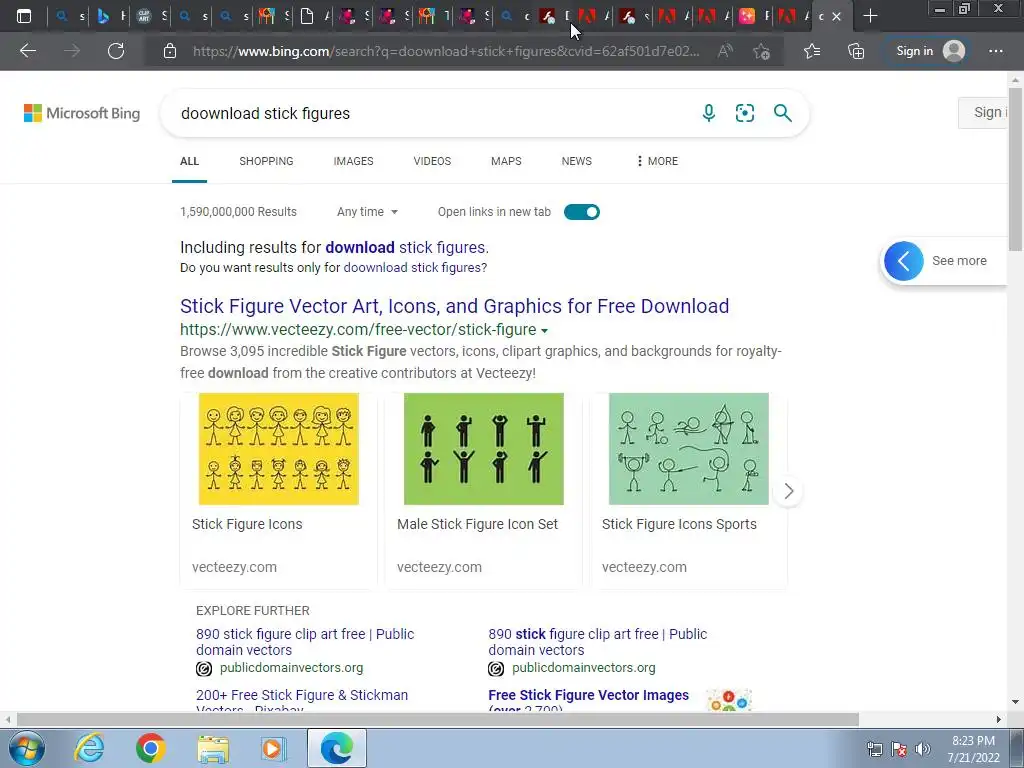Click the browser address bar URL

pyautogui.click(x=446, y=51)
